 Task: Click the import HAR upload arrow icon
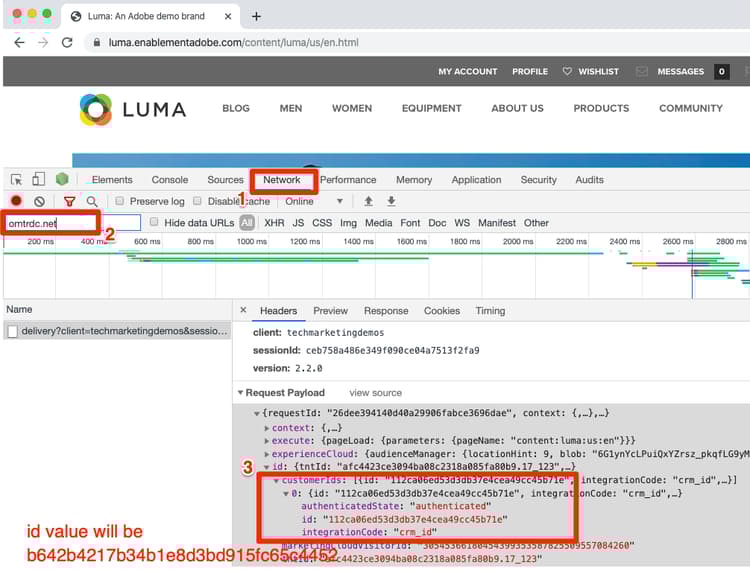pyautogui.click(x=368, y=201)
